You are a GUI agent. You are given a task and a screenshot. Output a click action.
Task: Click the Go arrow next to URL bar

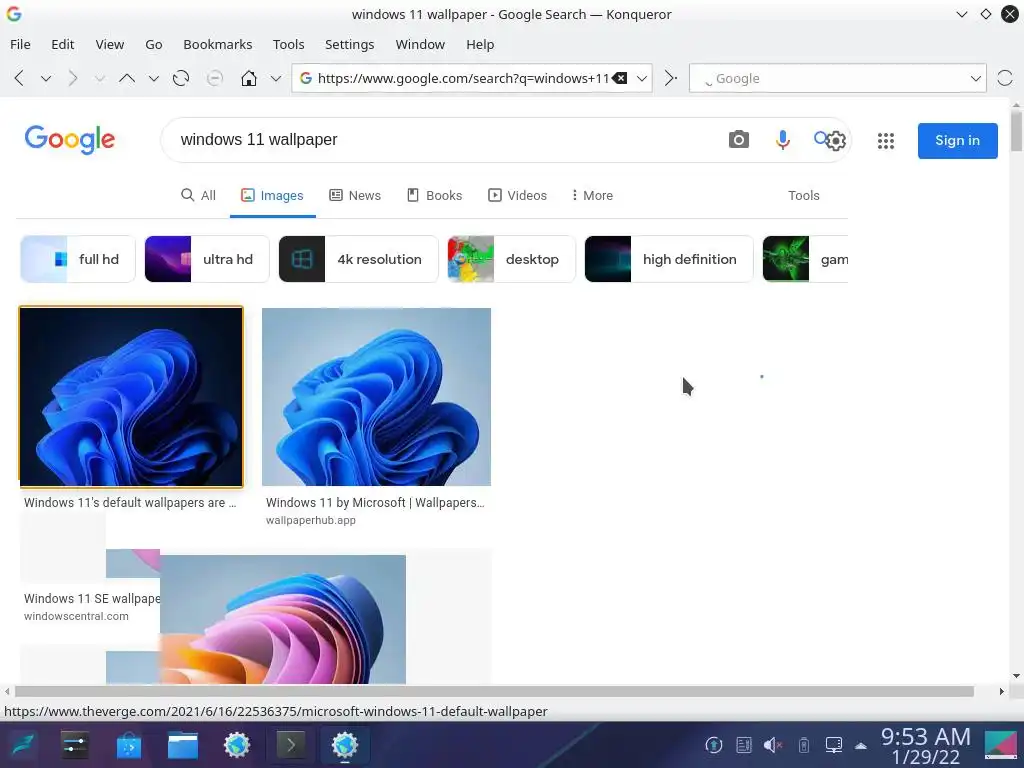(x=670, y=78)
